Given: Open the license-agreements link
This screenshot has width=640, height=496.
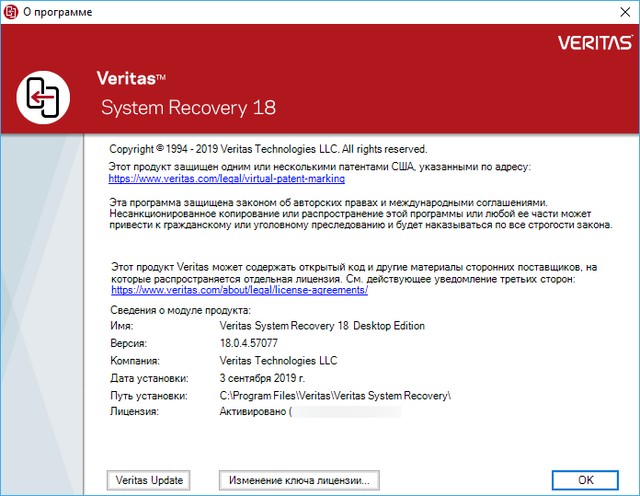Looking at the screenshot, I should click(239, 290).
